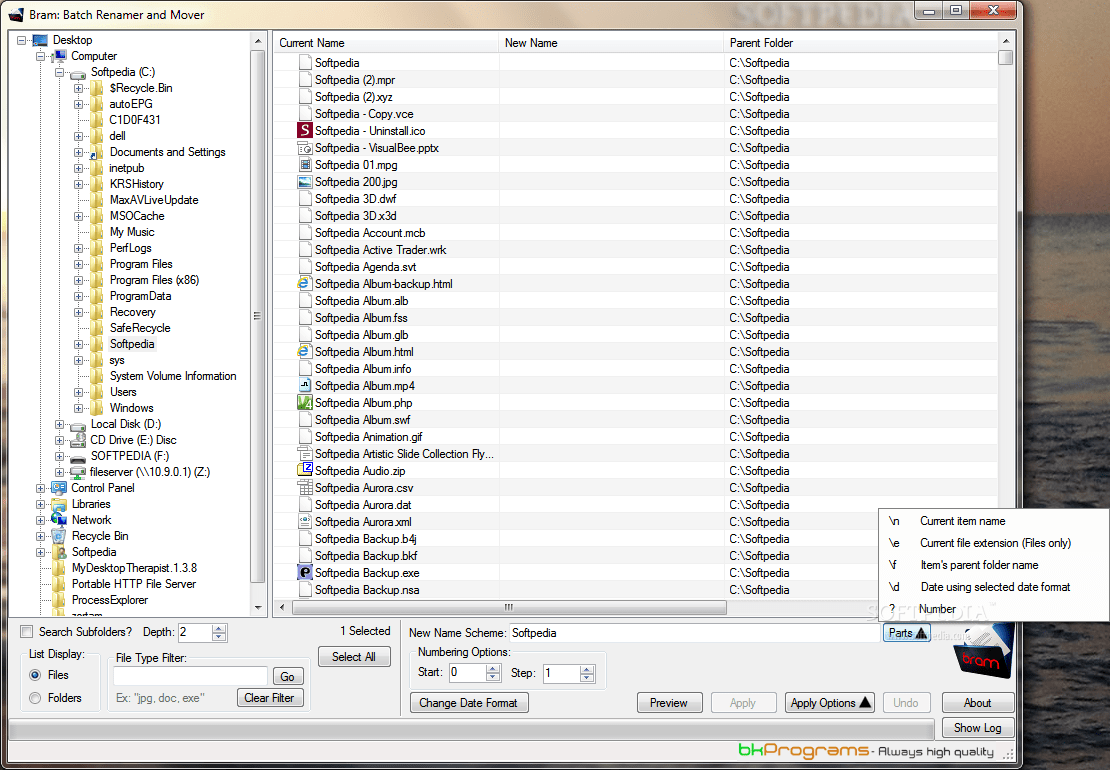Image resolution: width=1110 pixels, height=770 pixels.
Task: Choose 'Date using selected date format' entry
Action: 993,587
